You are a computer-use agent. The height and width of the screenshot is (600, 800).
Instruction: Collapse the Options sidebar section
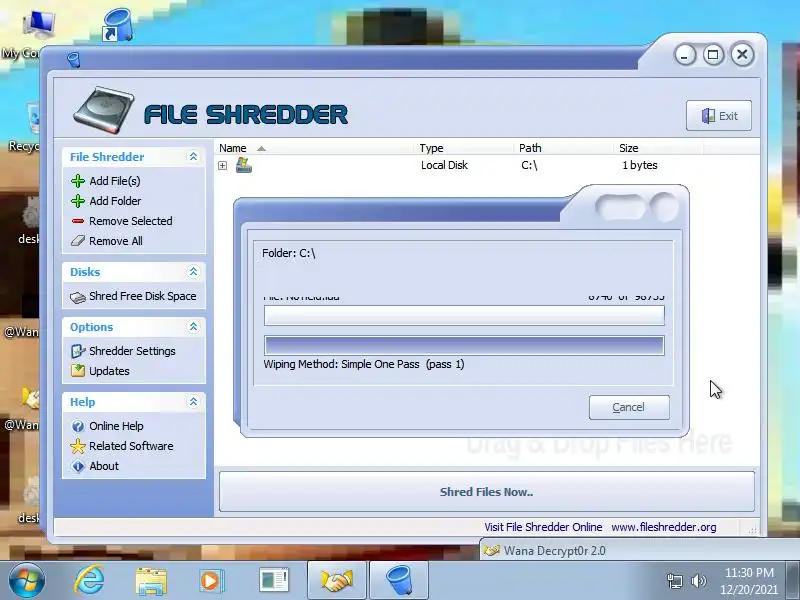tap(193, 327)
